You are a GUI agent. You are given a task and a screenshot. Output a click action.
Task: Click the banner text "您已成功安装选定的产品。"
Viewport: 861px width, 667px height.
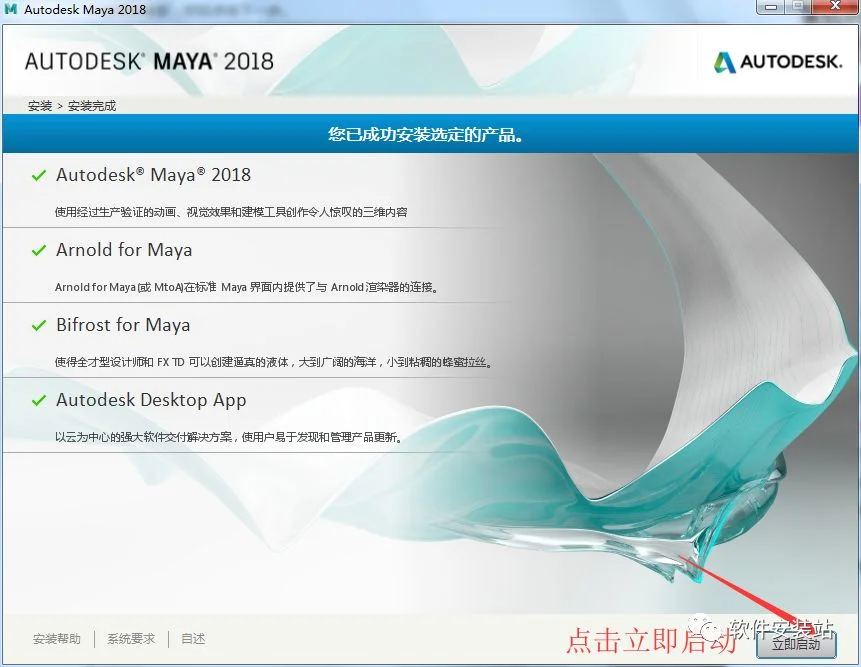(x=425, y=134)
